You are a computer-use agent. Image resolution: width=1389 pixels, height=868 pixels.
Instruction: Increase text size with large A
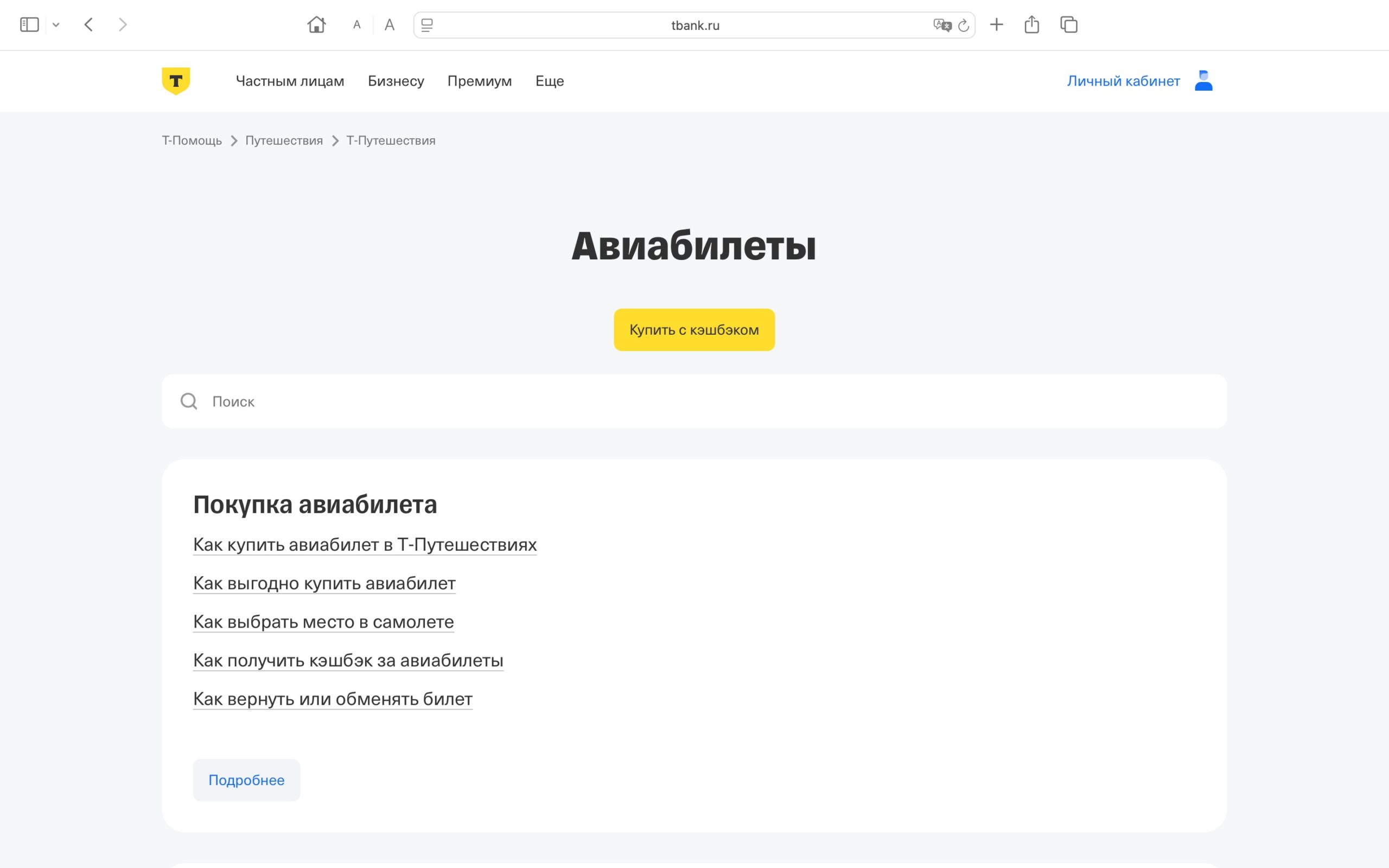pos(389,25)
